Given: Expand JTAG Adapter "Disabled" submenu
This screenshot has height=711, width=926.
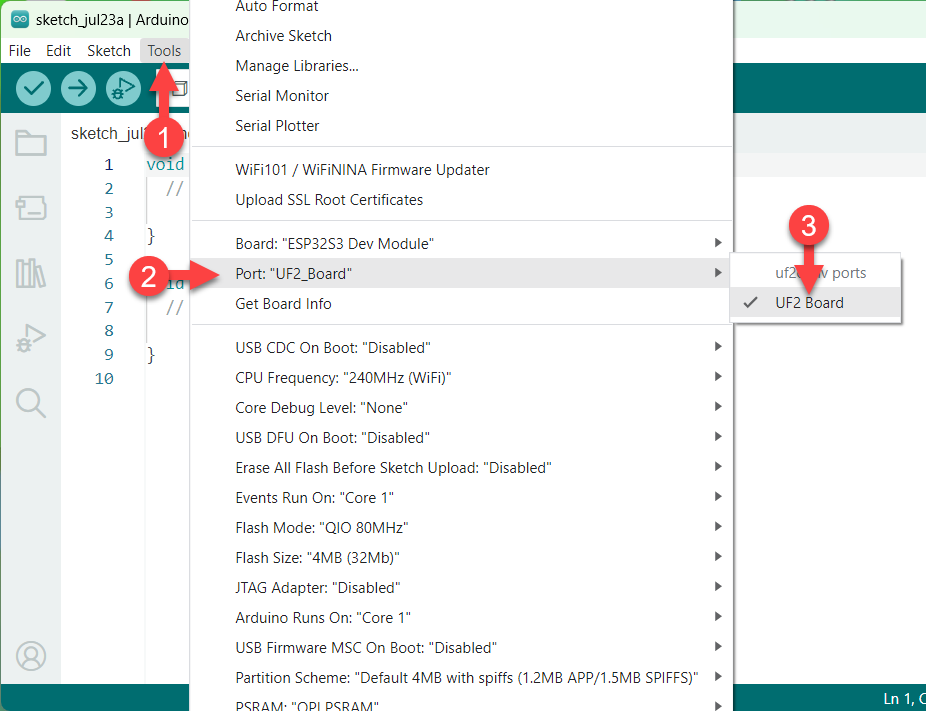Looking at the screenshot, I should 462,588.
